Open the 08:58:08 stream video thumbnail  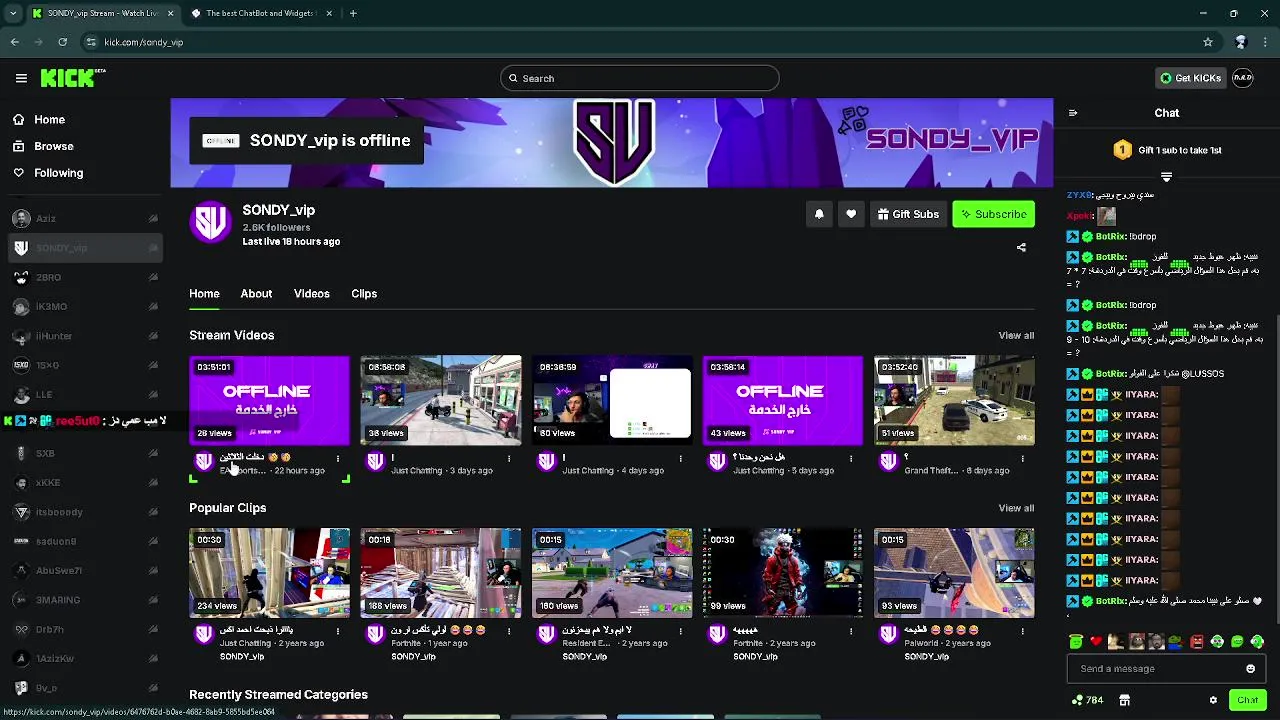click(x=441, y=400)
